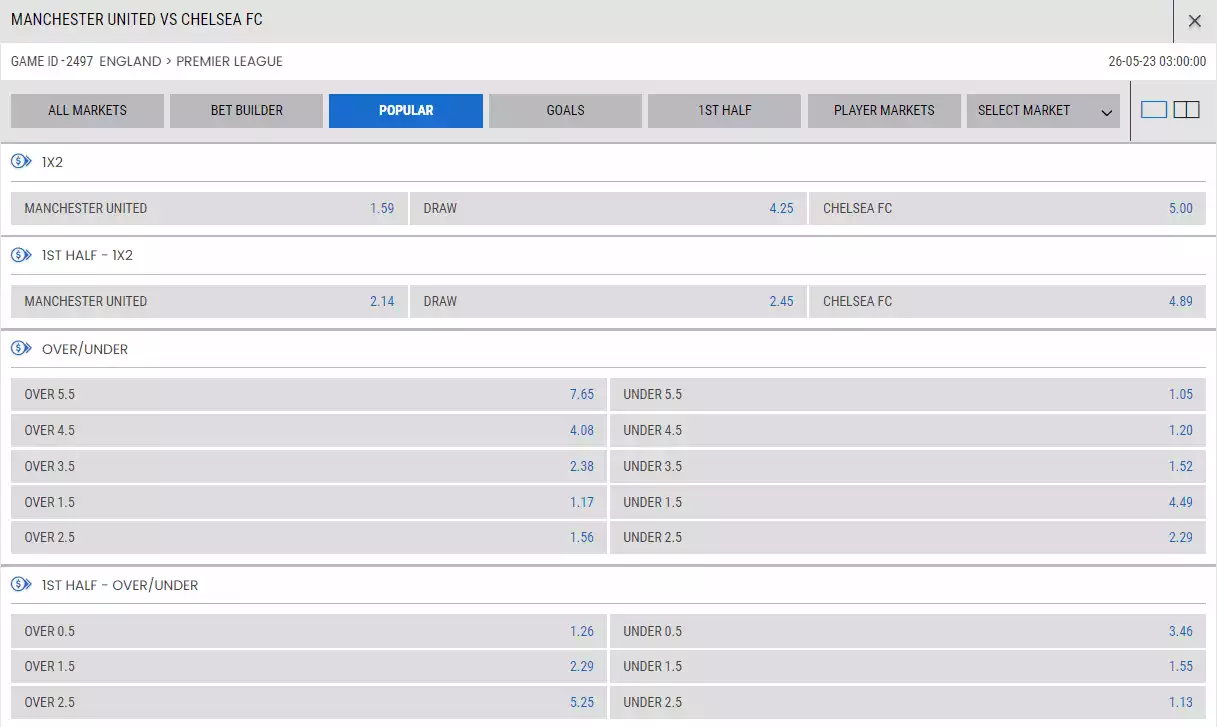Choose OVER 3.5 at 2.38

309,467
